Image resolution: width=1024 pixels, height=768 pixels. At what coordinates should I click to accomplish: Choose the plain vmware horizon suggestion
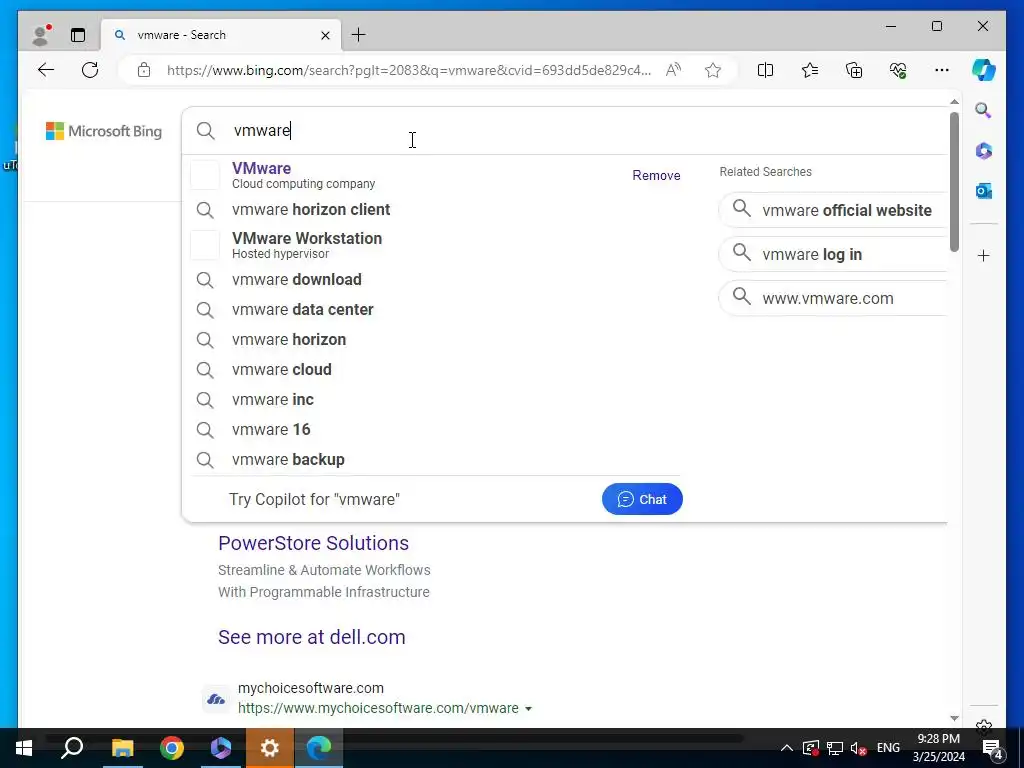(x=435, y=340)
